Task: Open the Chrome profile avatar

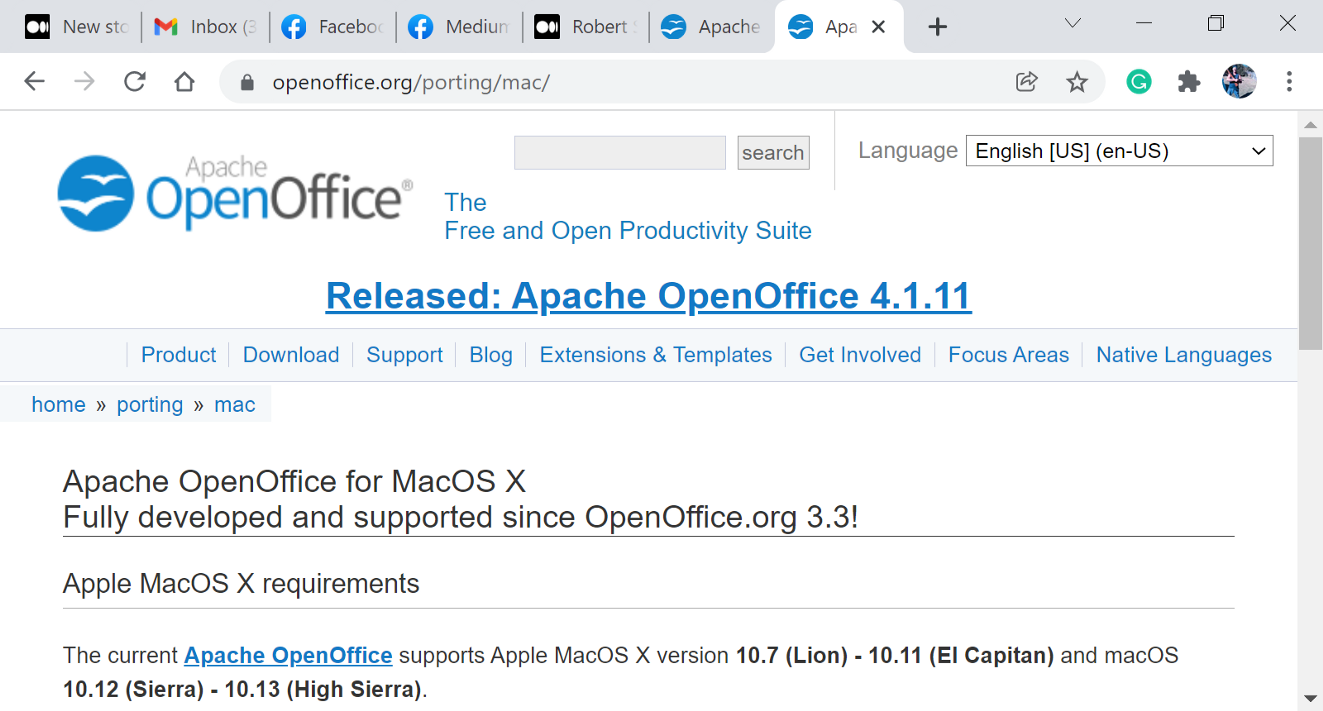Action: [x=1239, y=82]
